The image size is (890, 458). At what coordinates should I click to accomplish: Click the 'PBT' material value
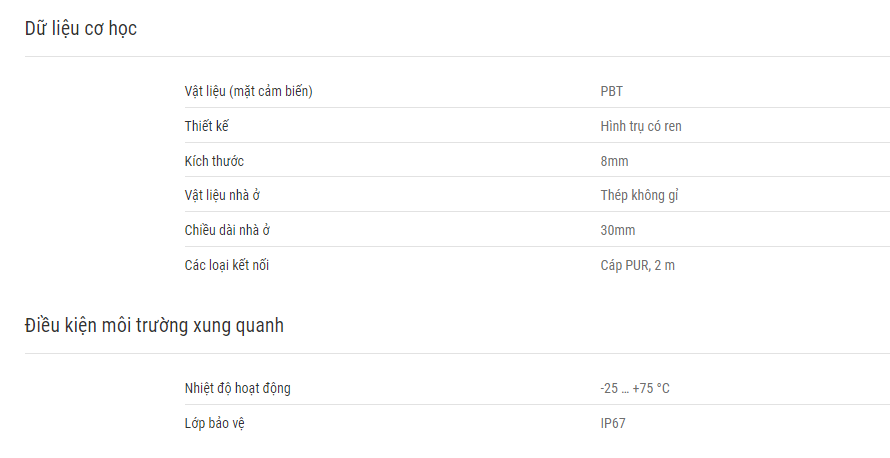(x=611, y=91)
